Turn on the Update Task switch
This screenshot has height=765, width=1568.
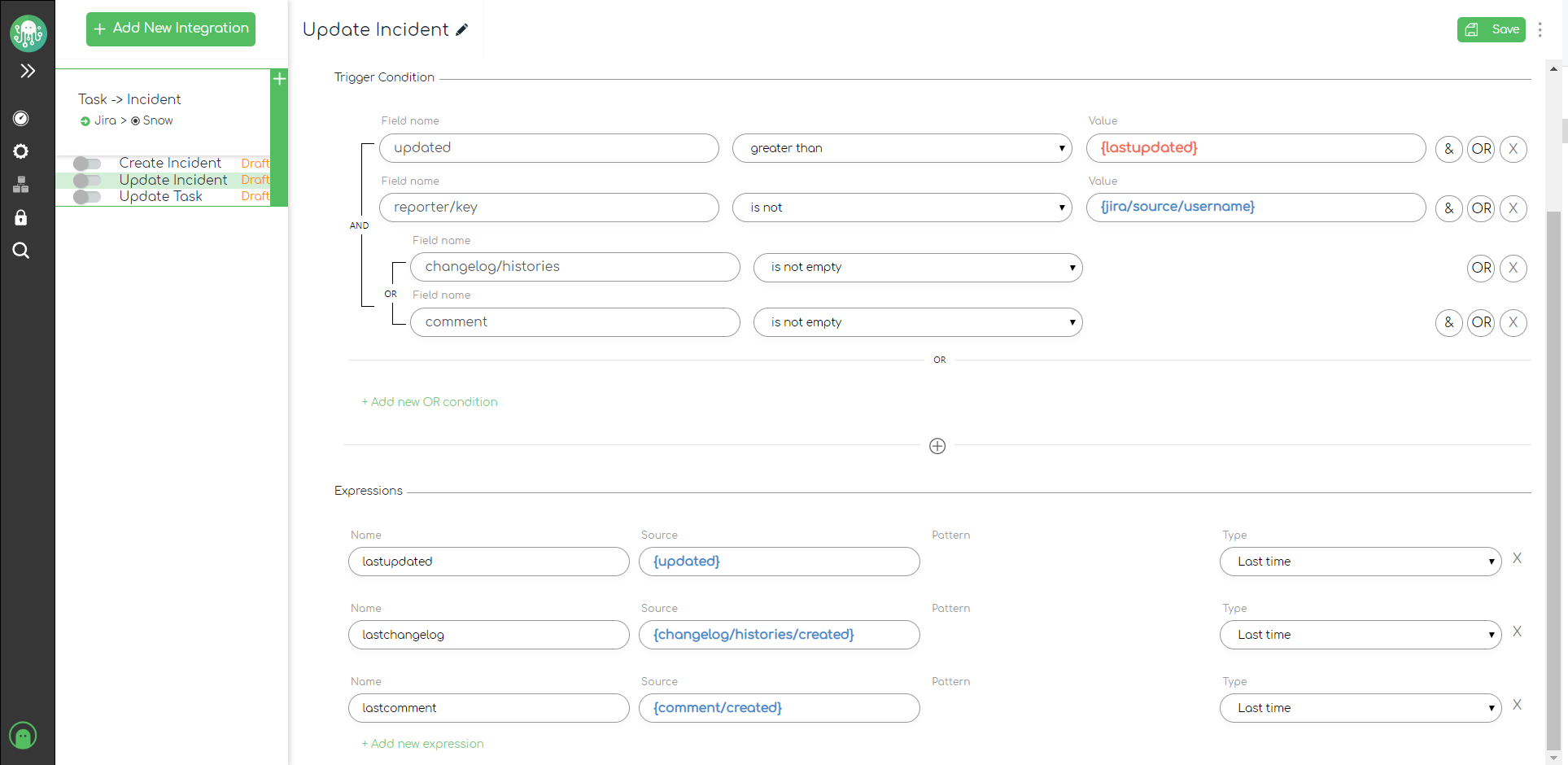tap(87, 197)
